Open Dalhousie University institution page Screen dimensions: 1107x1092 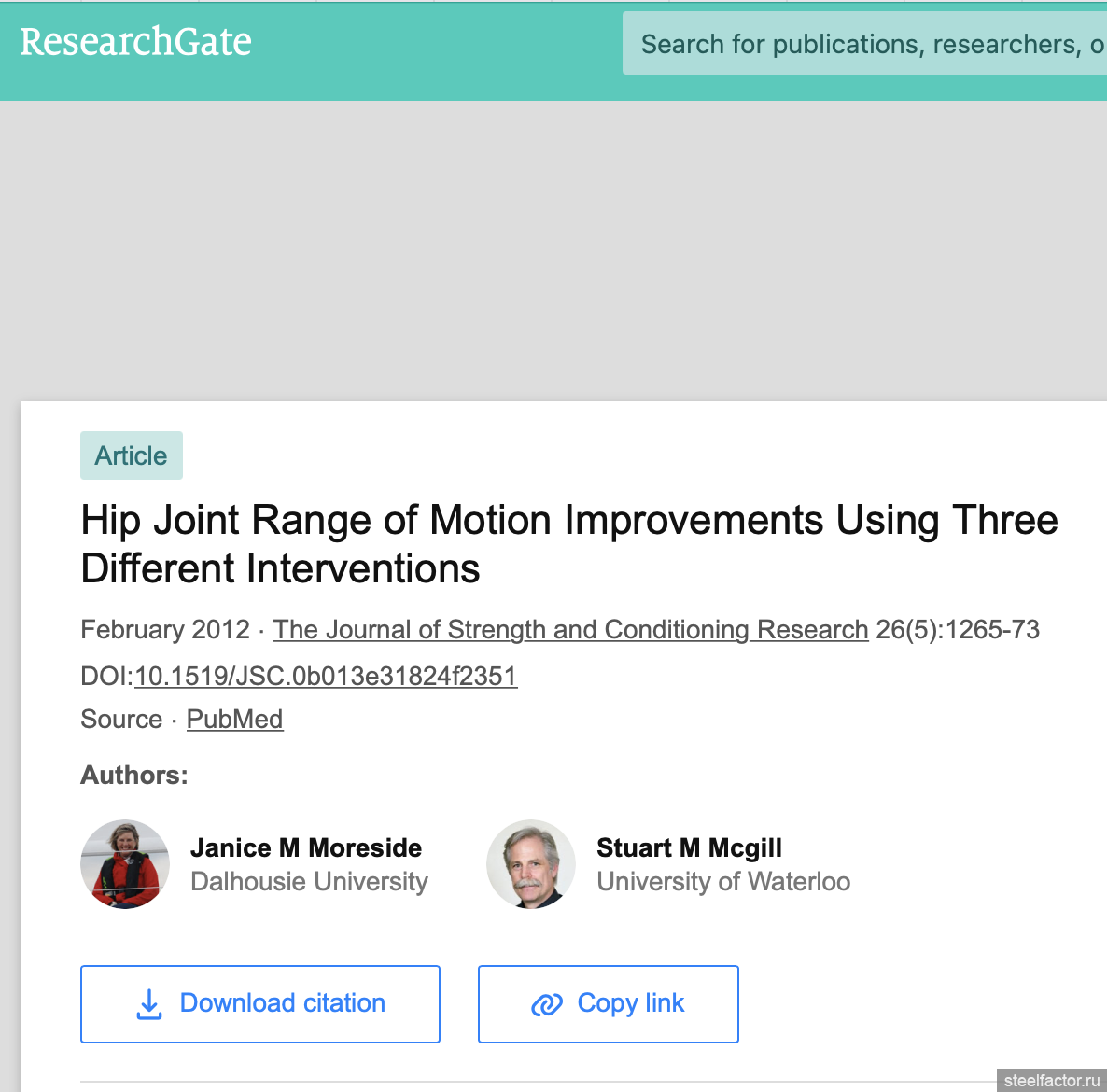coord(309,882)
